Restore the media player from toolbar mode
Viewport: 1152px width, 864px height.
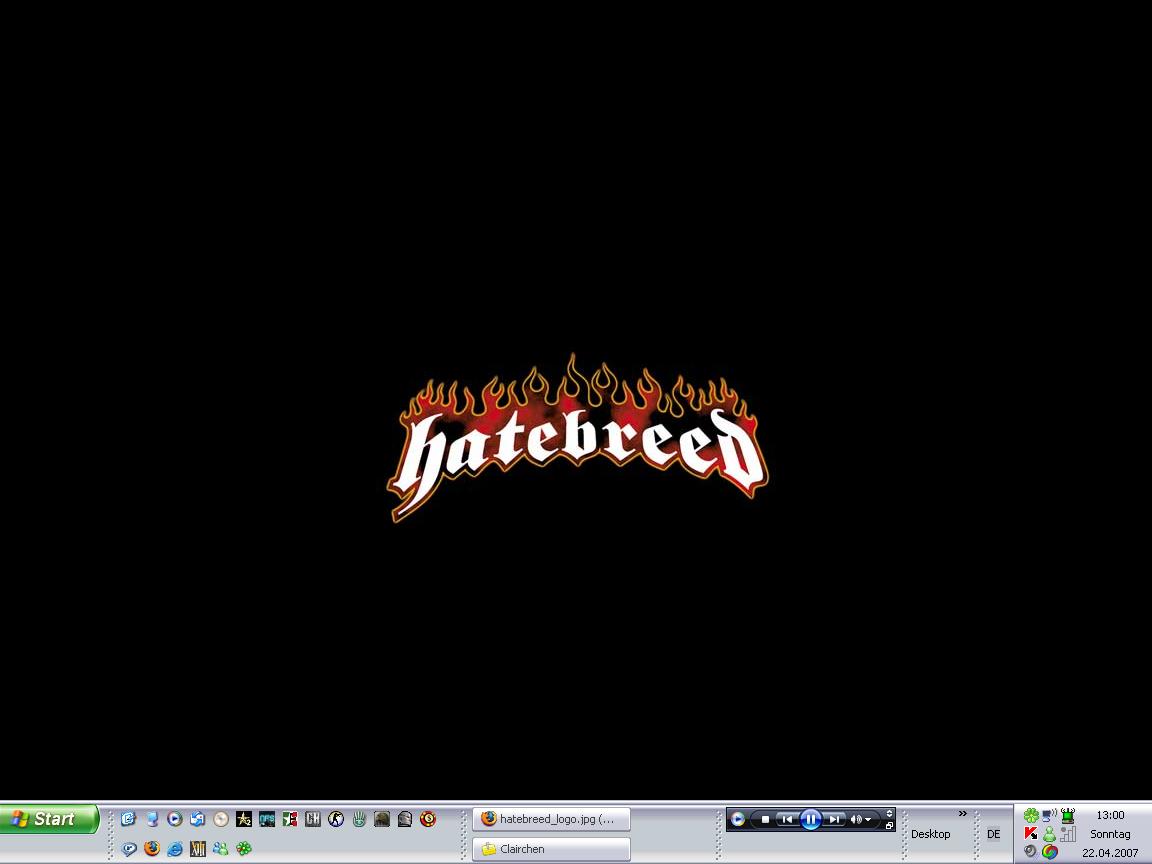click(889, 826)
